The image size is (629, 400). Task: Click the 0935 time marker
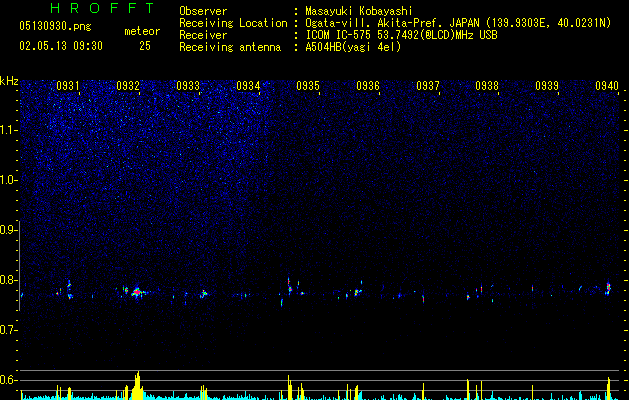(x=308, y=85)
